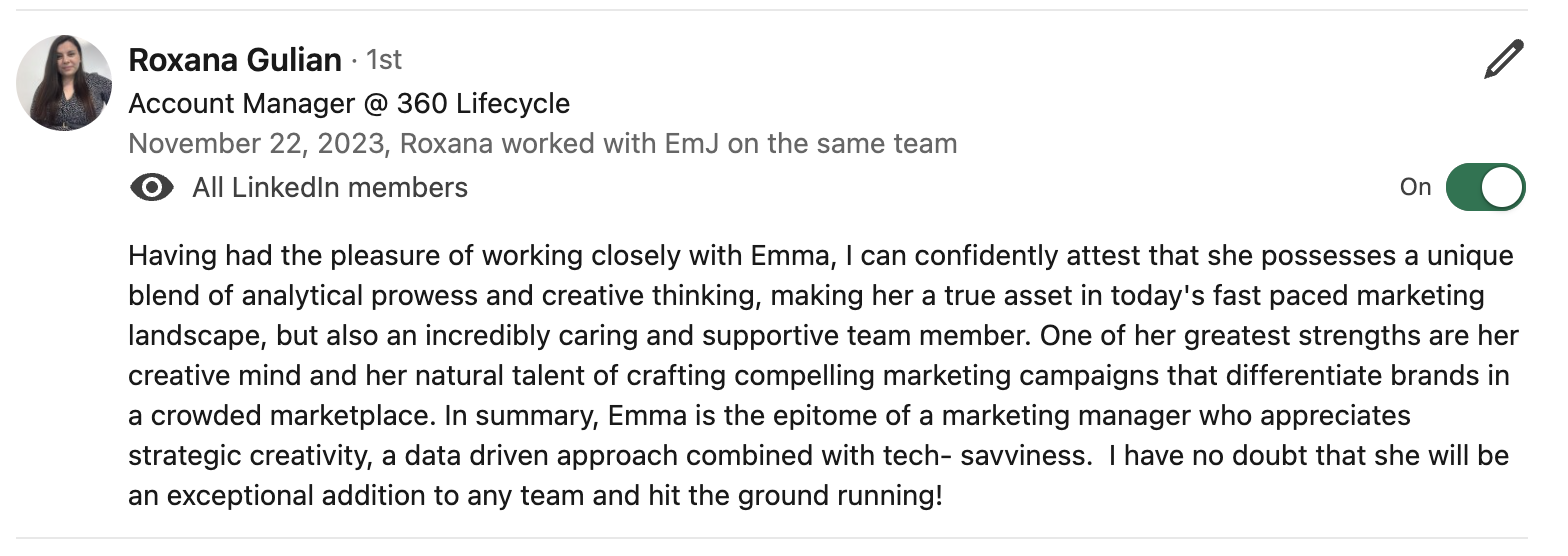Select the "All LinkedIn members" visibility setting

click(330, 187)
